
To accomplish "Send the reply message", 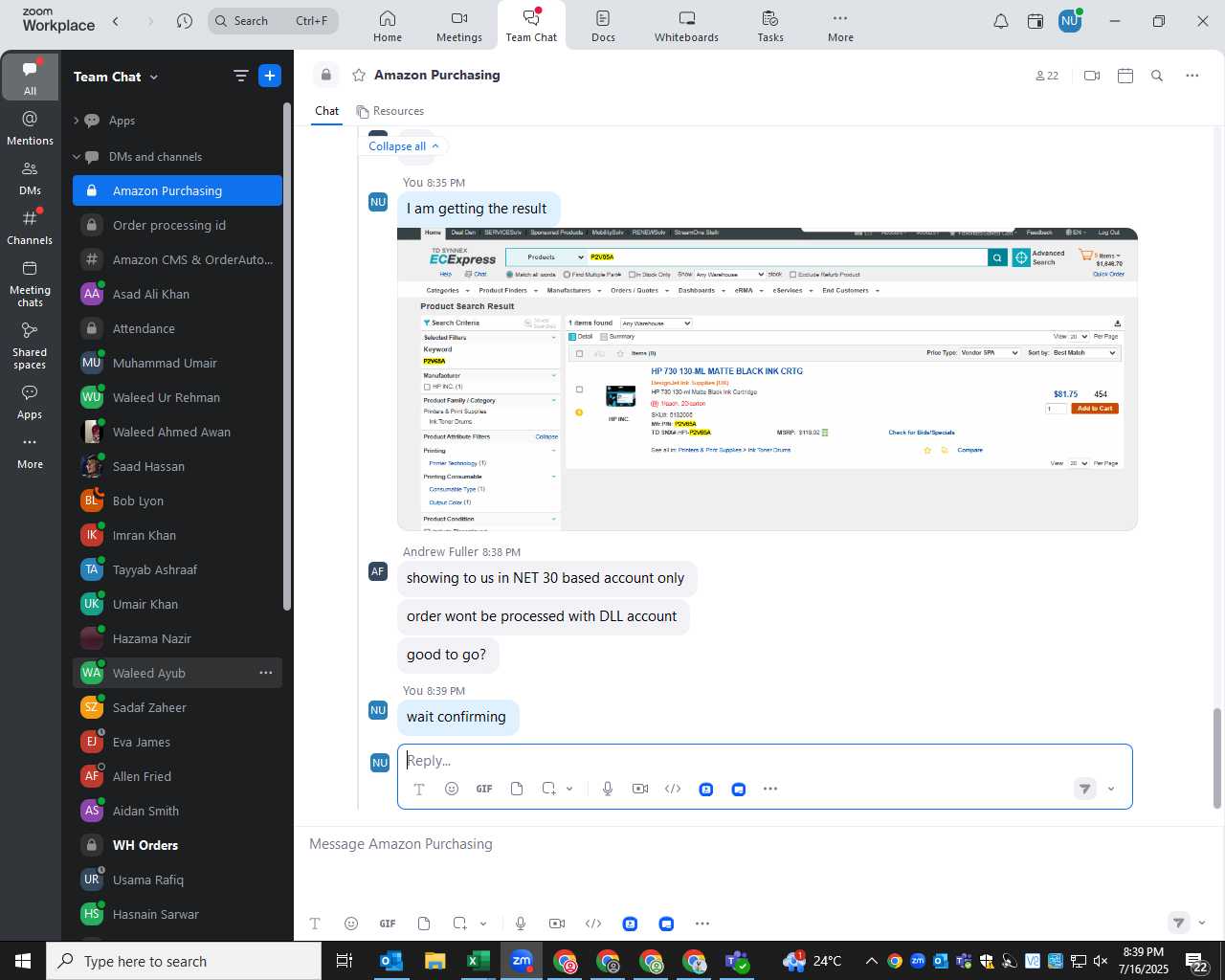I will click(x=1084, y=789).
